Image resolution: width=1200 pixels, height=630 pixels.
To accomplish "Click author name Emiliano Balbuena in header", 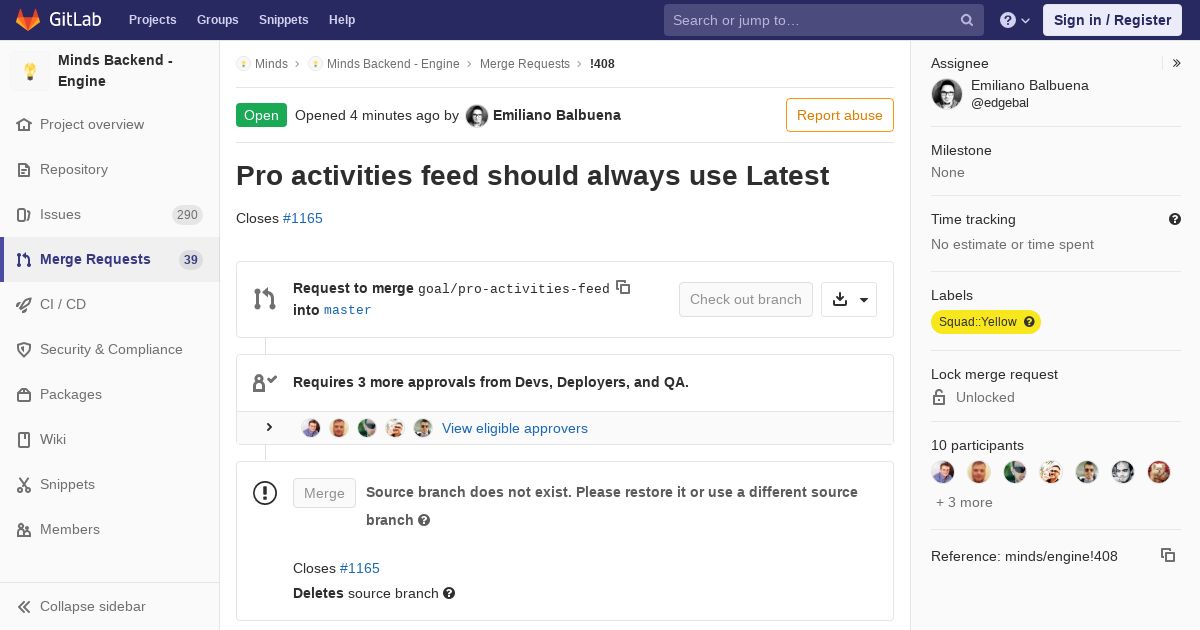I will (x=557, y=115).
